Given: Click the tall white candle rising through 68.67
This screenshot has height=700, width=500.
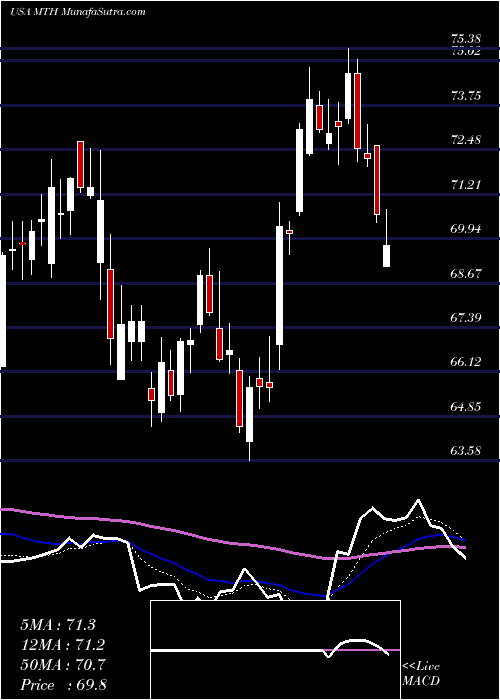Looking at the screenshot, I should (279, 285).
